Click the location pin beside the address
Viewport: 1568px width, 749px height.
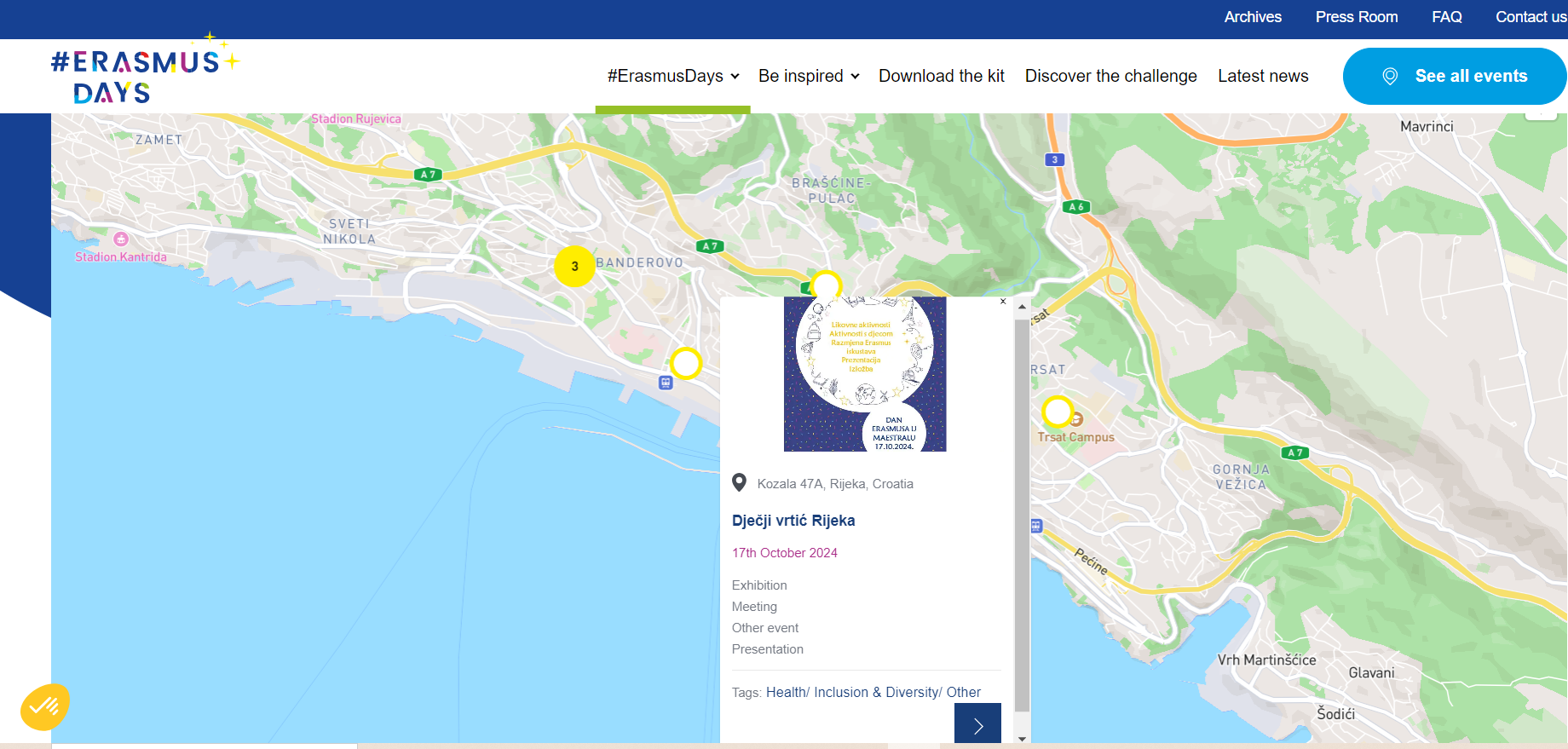click(740, 483)
